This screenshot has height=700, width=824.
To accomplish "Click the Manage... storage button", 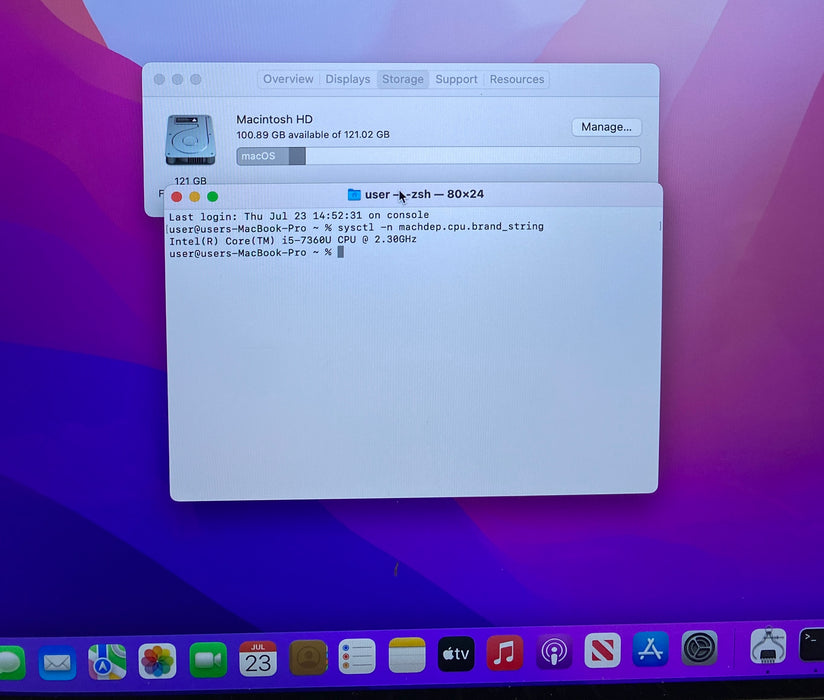I will click(x=606, y=127).
